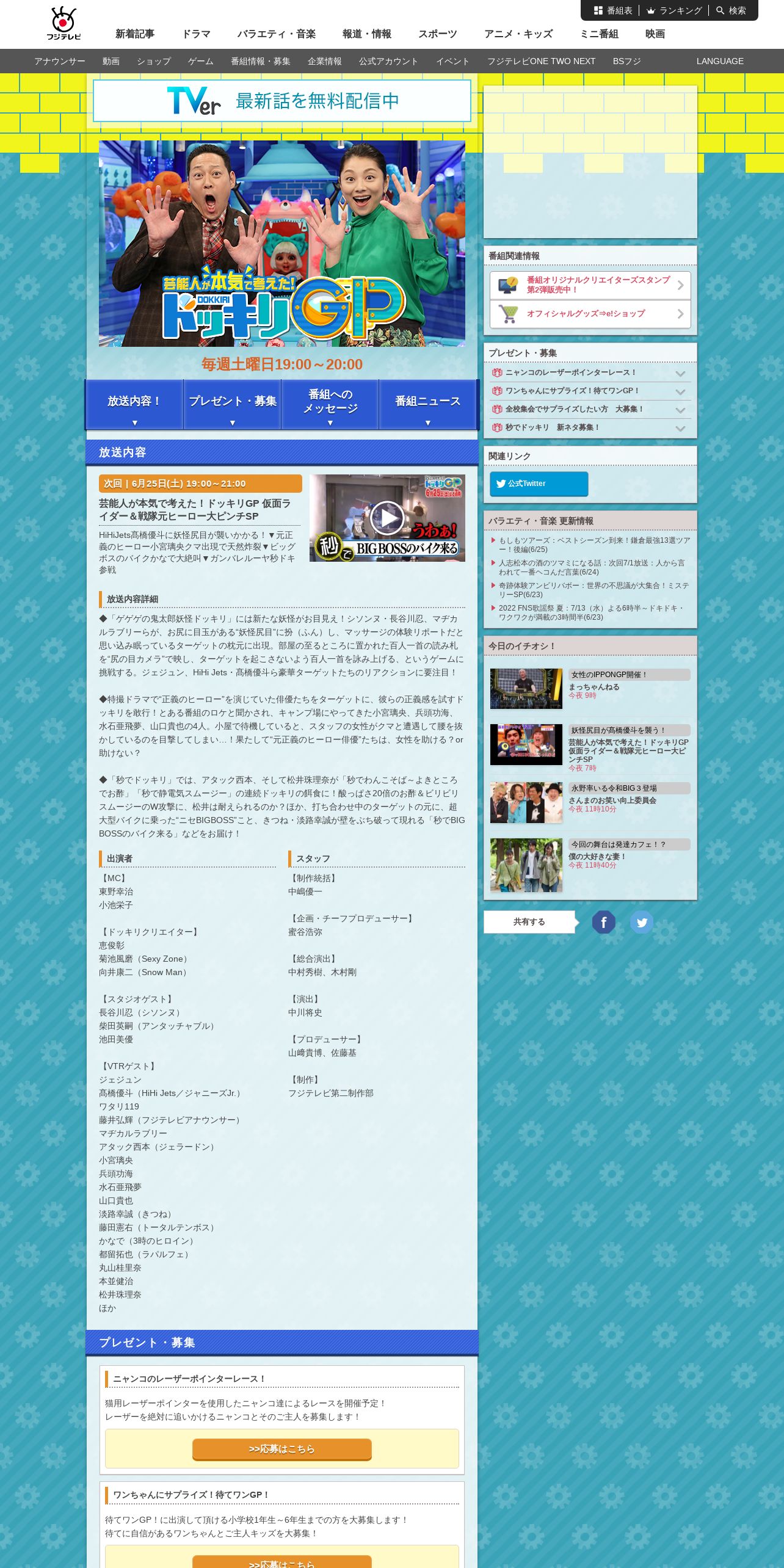Go to 動画 page
This screenshot has height=1568, width=784.
[111, 61]
